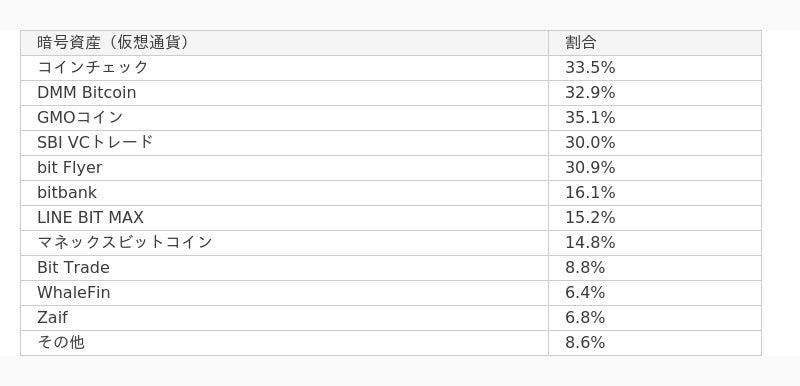
Task: Select the WhaleFin table entry
Action: (x=285, y=293)
